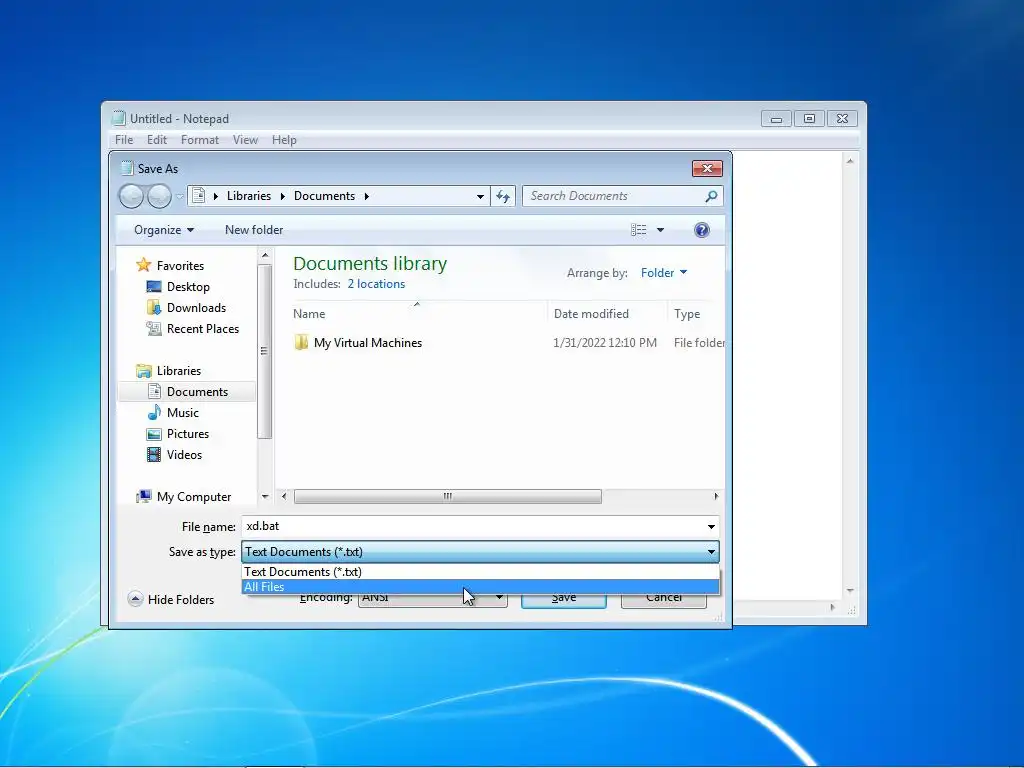Click Notepad window's scroll up arrow
This screenshot has height=768, width=1024.
pyautogui.click(x=850, y=161)
